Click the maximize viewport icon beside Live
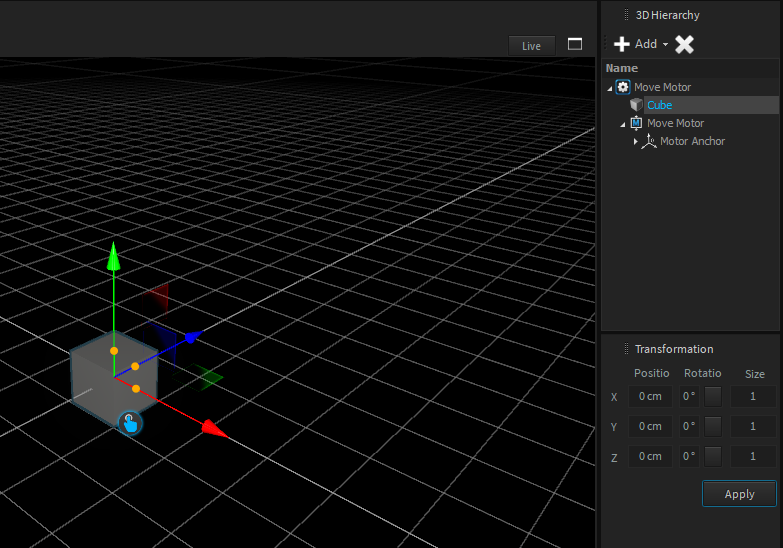Viewport: 783px width, 548px height. point(575,45)
